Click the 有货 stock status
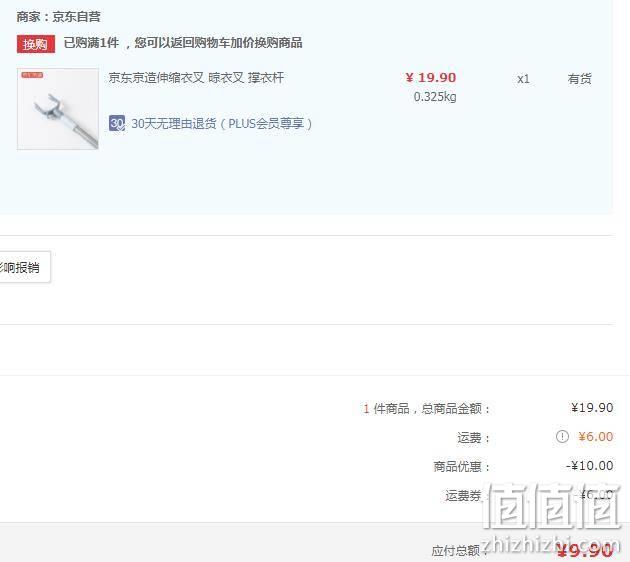630x562 pixels. (579, 79)
